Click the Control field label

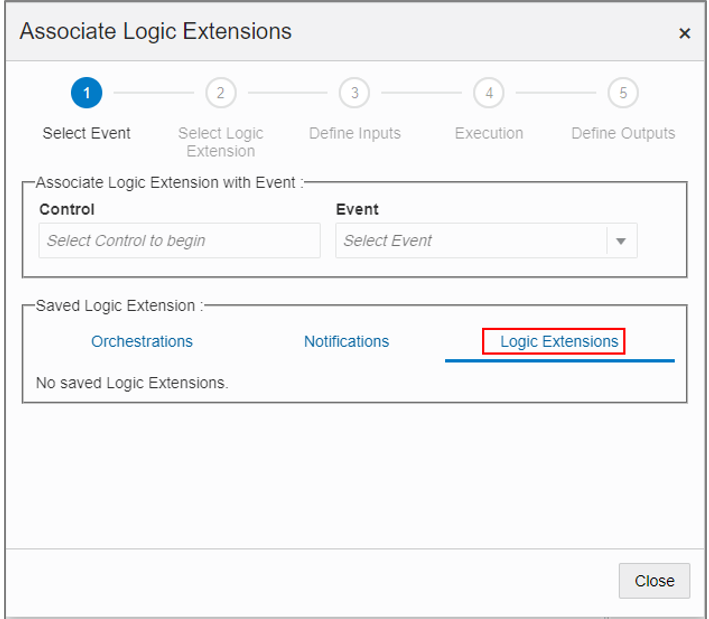67,209
